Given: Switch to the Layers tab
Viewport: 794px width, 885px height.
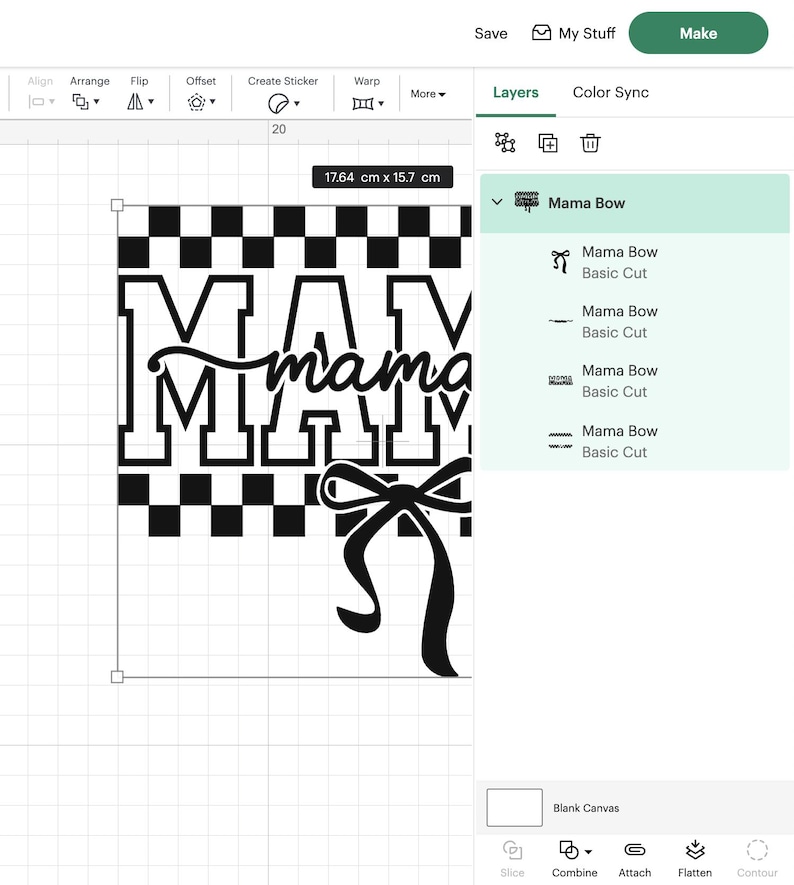Looking at the screenshot, I should click(x=516, y=92).
